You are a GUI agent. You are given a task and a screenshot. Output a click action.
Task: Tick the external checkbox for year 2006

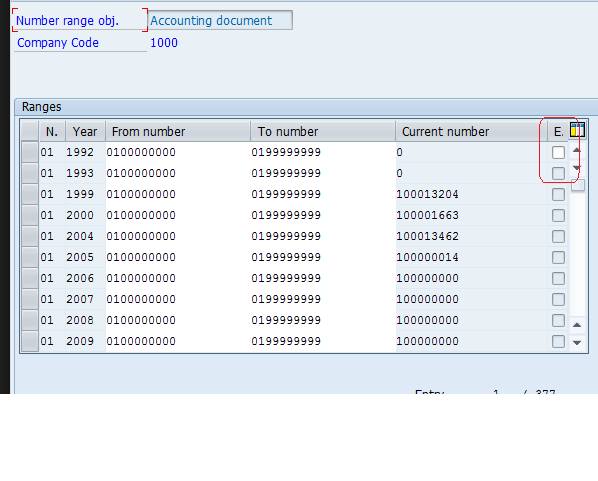pos(558,278)
